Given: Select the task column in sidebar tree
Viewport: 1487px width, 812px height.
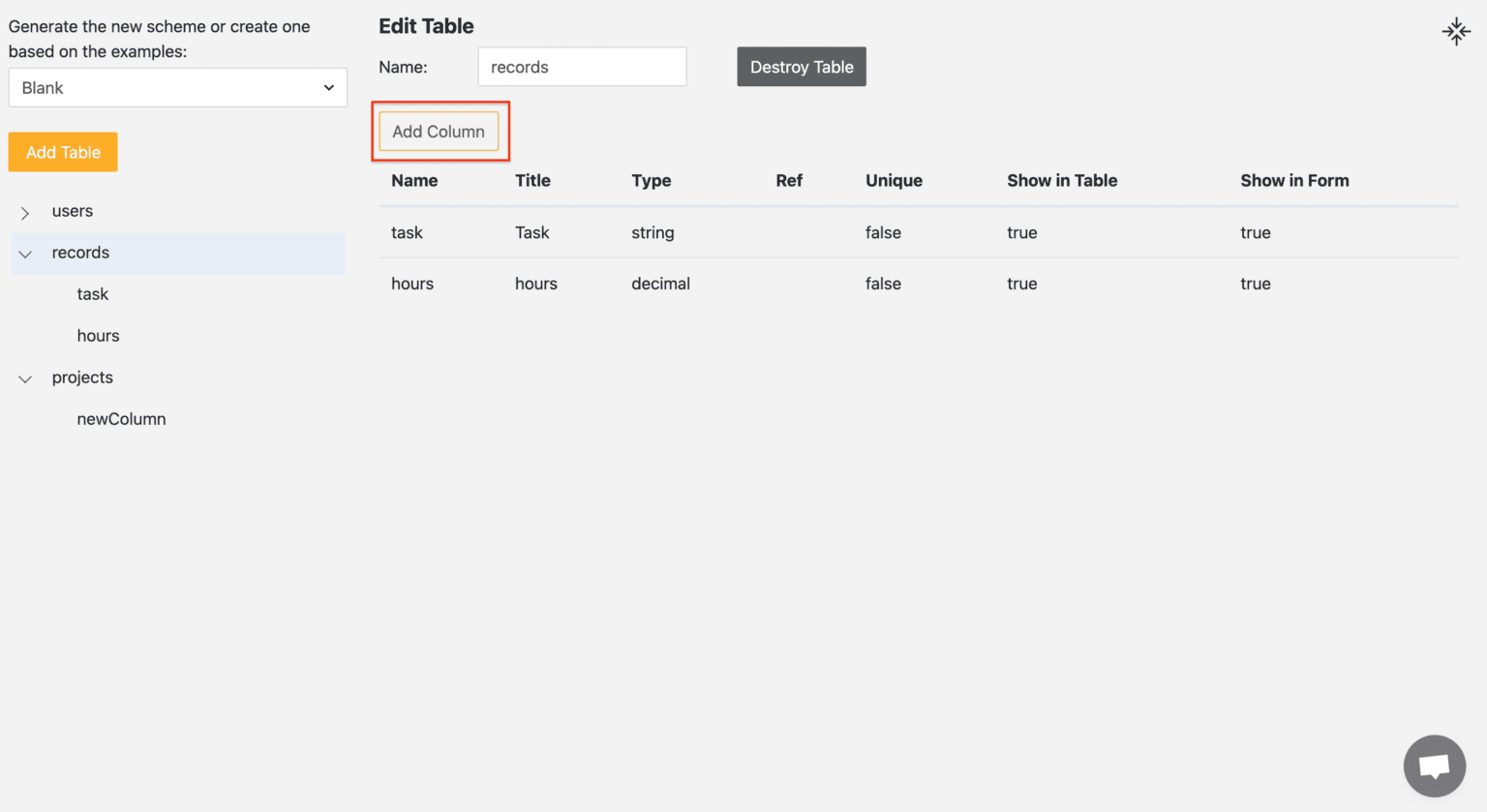Looking at the screenshot, I should (x=93, y=294).
